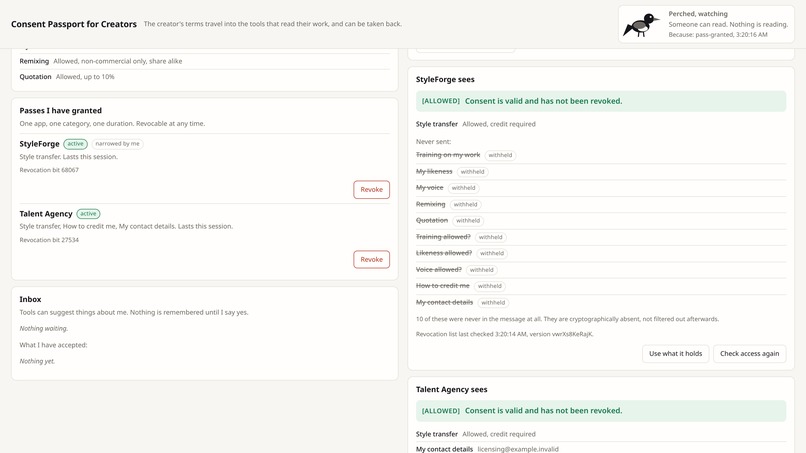Screen dimensions: 806x453
Task: Click 'StyleForge sees' heading
Action: [x=445, y=79]
